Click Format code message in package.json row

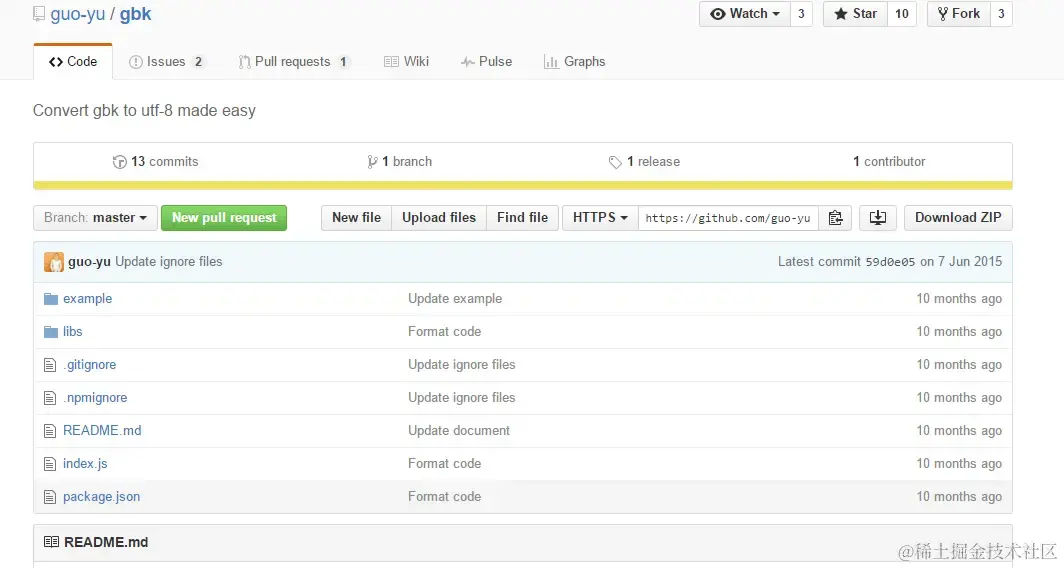pos(444,497)
